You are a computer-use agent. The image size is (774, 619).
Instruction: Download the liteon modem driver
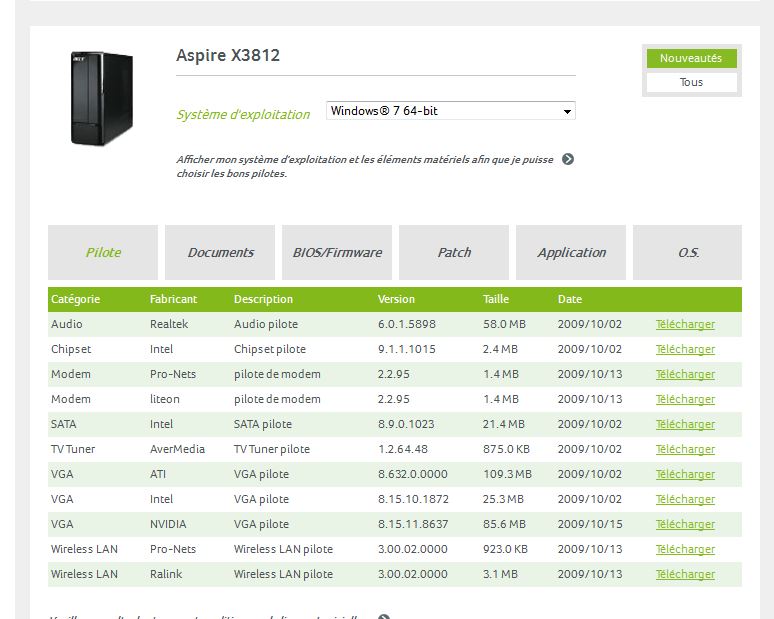(685, 400)
